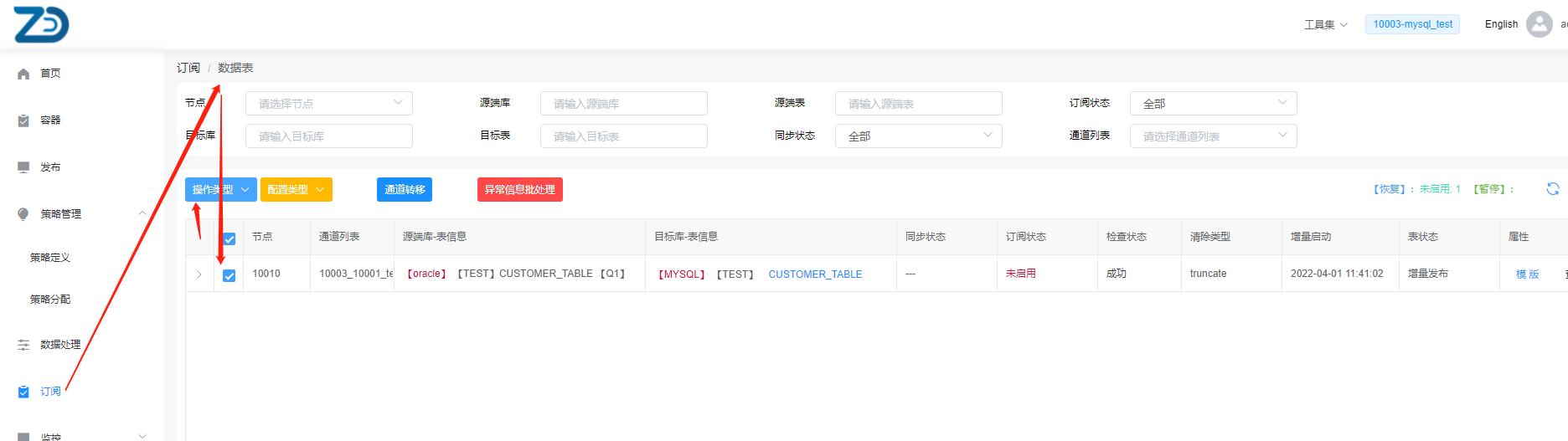Screen dimensions: 1568x441
Task: Click the 容器 clipboard icon
Action: click(x=23, y=121)
